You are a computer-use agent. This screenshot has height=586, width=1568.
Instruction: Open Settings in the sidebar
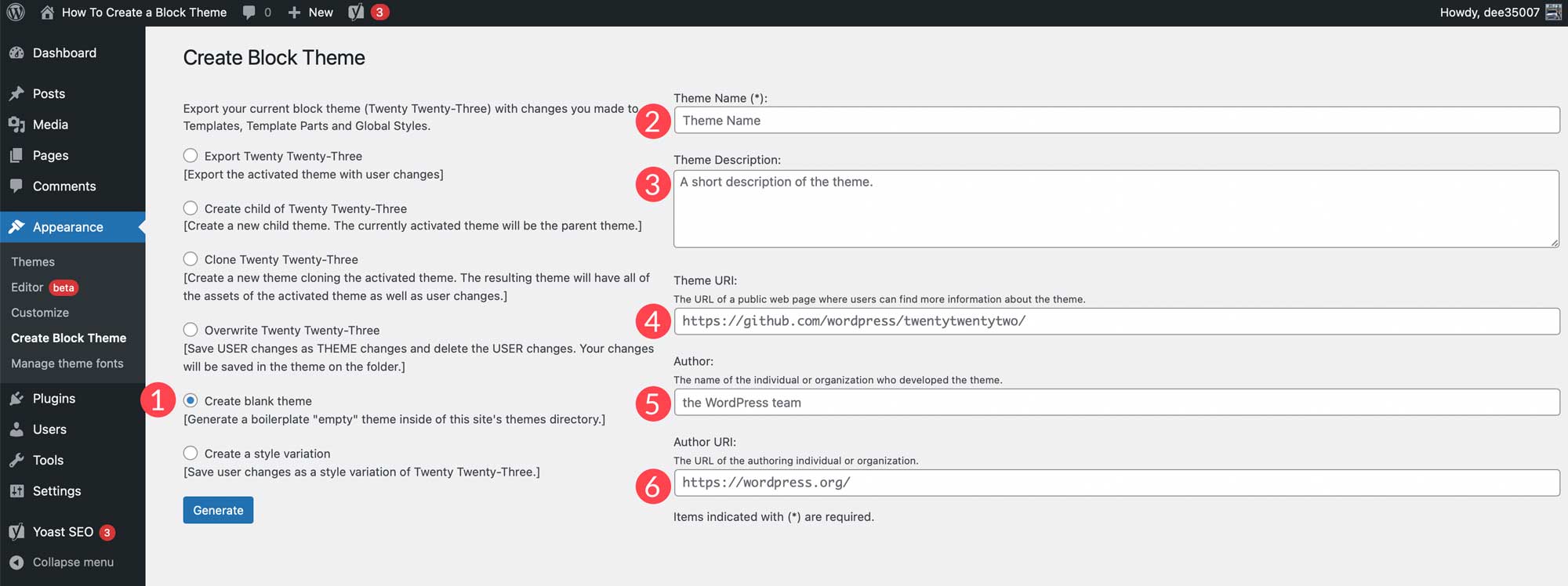pyautogui.click(x=56, y=491)
